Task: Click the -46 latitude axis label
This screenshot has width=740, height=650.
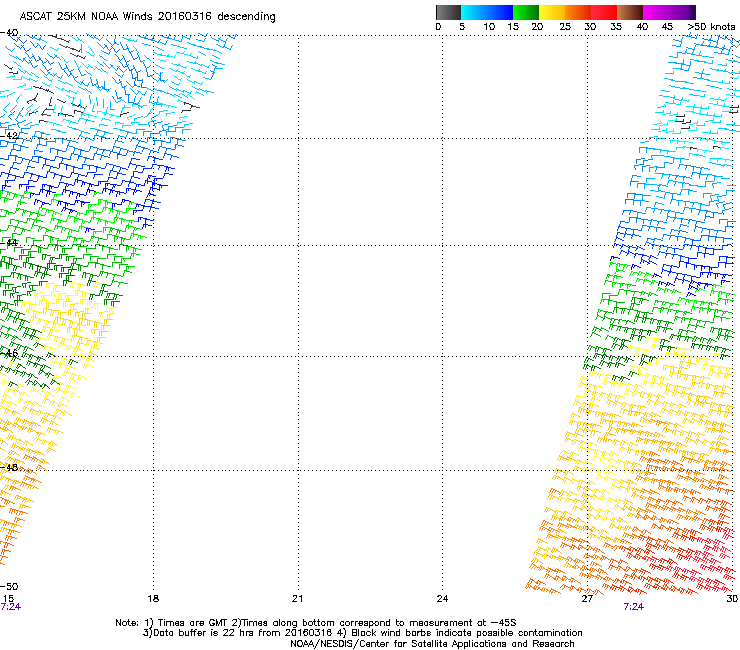Action: click(x=9, y=353)
